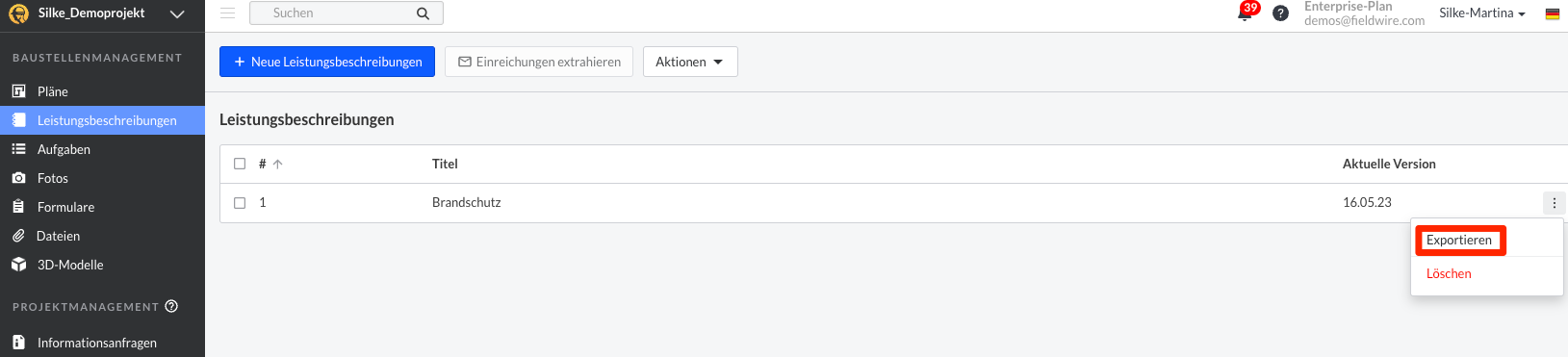Click Einreichungen extrahieren button
The width and height of the screenshot is (1568, 357).
pyautogui.click(x=539, y=62)
